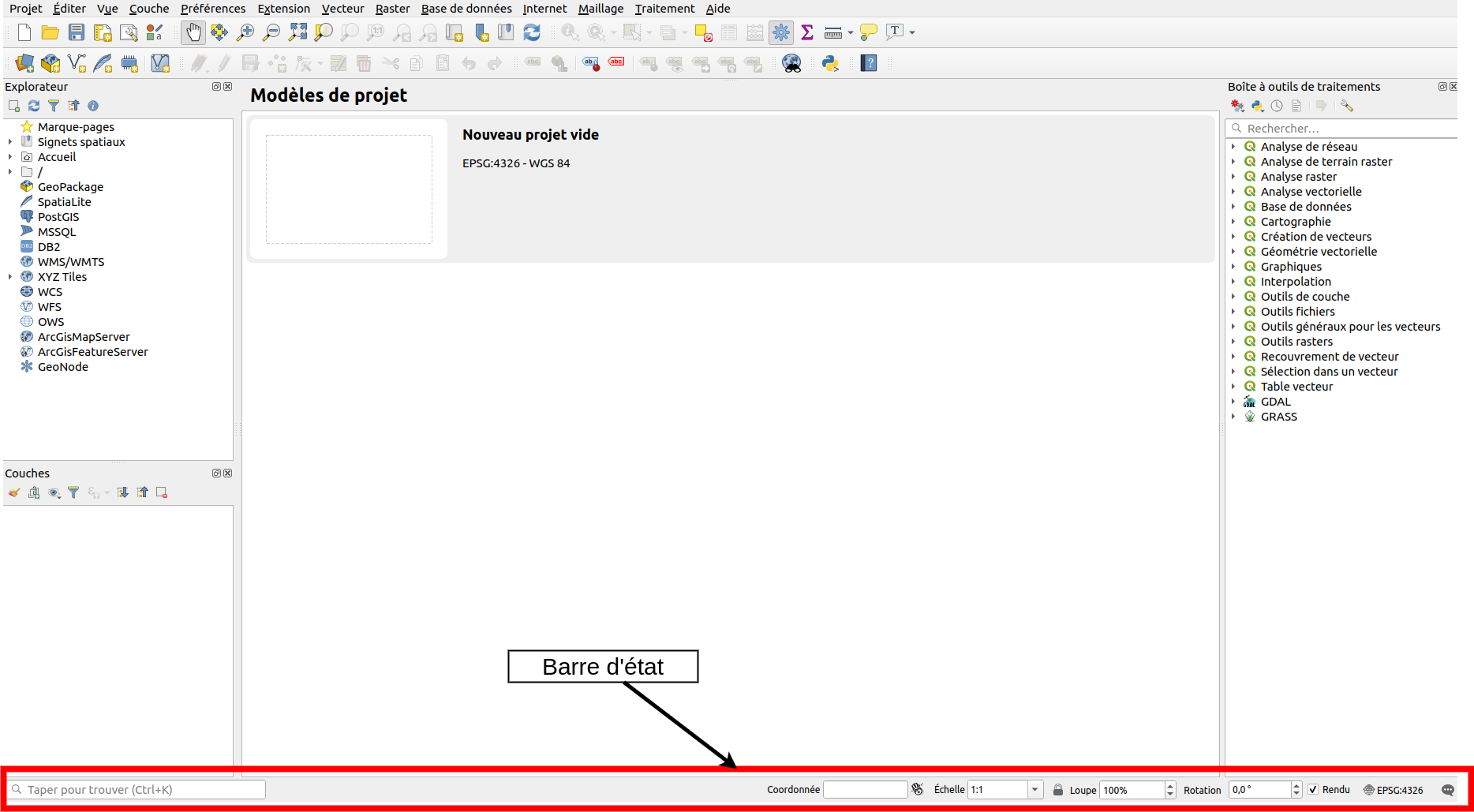1474x812 pixels.
Task: Open the Statistical Summary sigma icon
Action: [806, 32]
